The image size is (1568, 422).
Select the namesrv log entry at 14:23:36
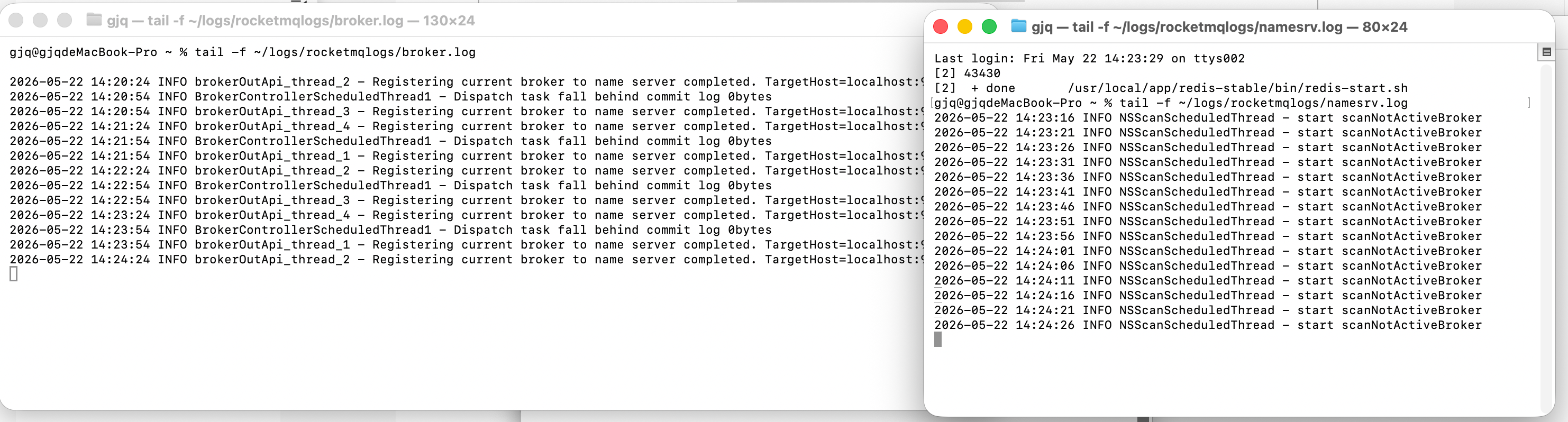pyautogui.click(x=1208, y=177)
